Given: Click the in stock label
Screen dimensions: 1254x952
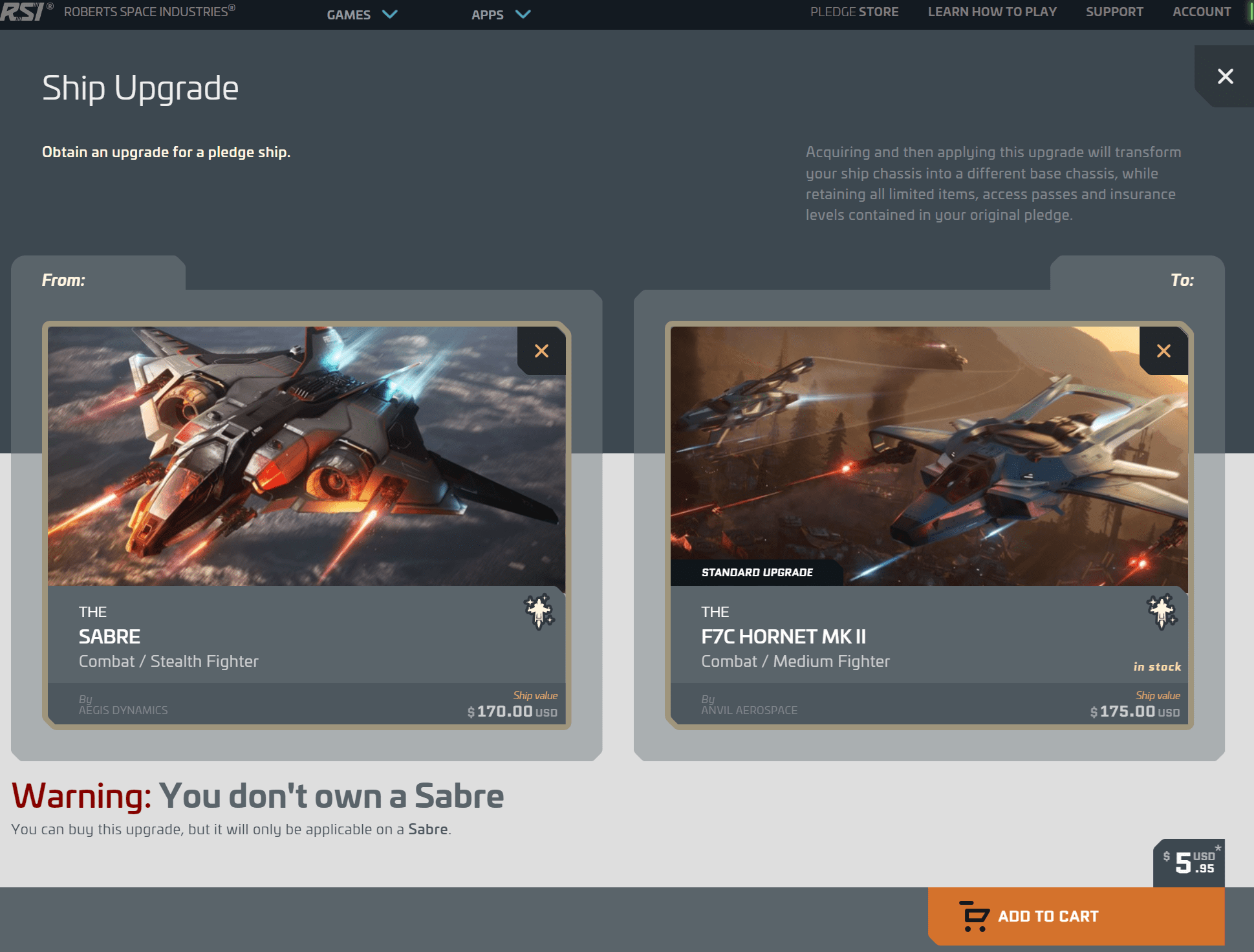Looking at the screenshot, I should (x=1157, y=667).
